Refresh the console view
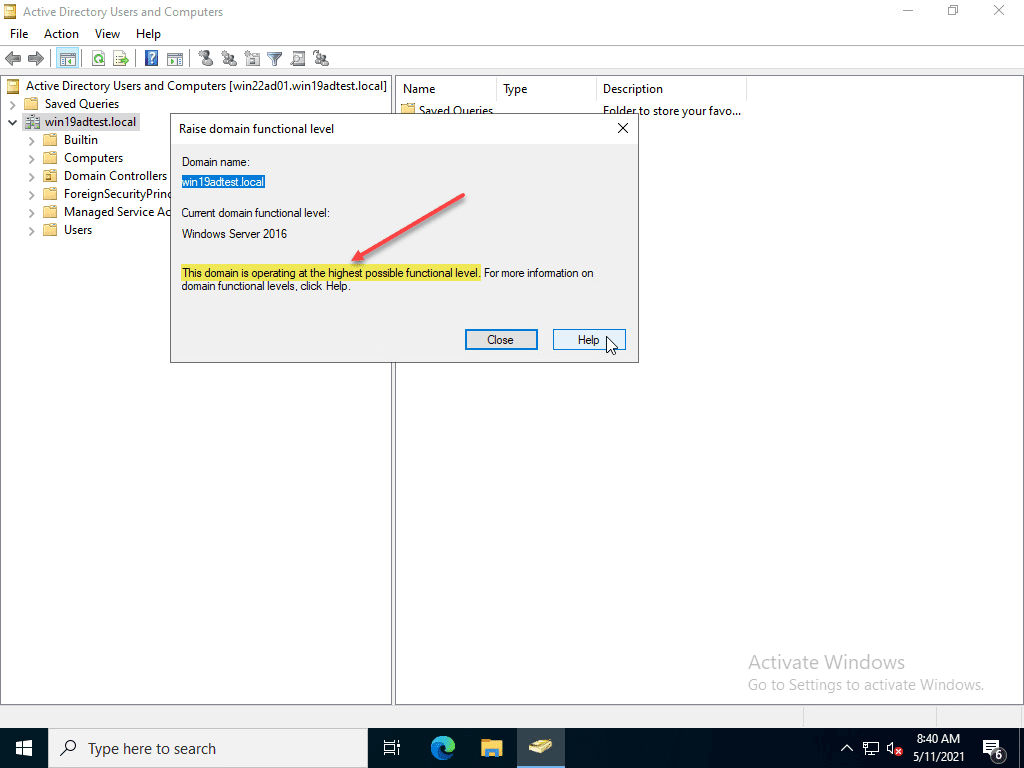Viewport: 1024px width, 768px height. 98,58
